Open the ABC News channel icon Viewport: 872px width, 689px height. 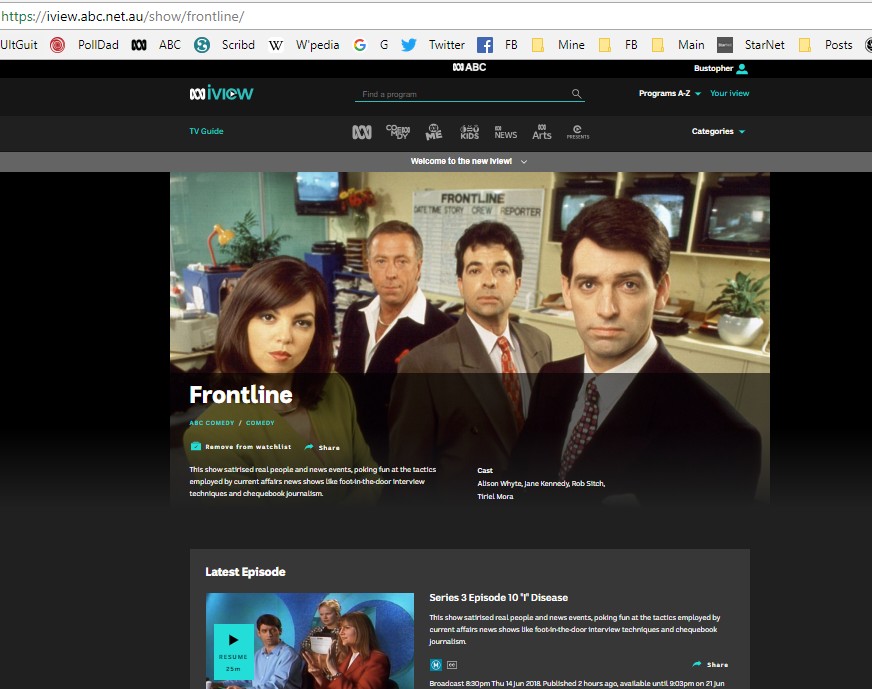pyautogui.click(x=506, y=132)
